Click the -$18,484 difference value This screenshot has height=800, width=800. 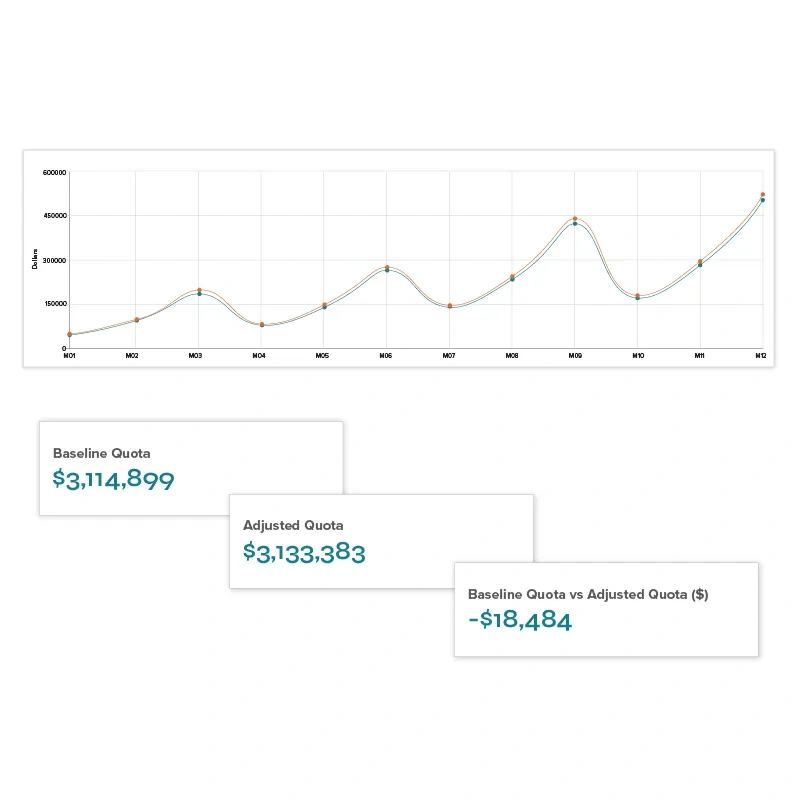(520, 620)
